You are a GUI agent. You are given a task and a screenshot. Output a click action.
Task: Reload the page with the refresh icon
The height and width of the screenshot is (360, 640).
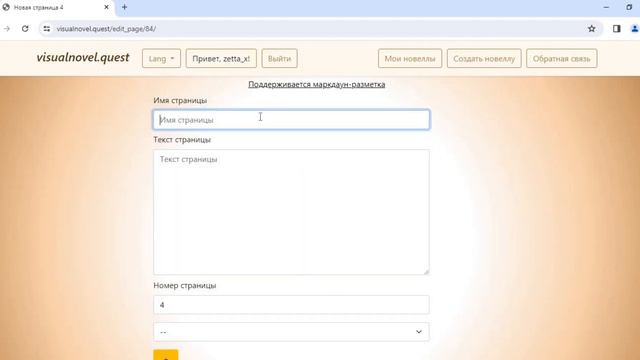tap(25, 29)
